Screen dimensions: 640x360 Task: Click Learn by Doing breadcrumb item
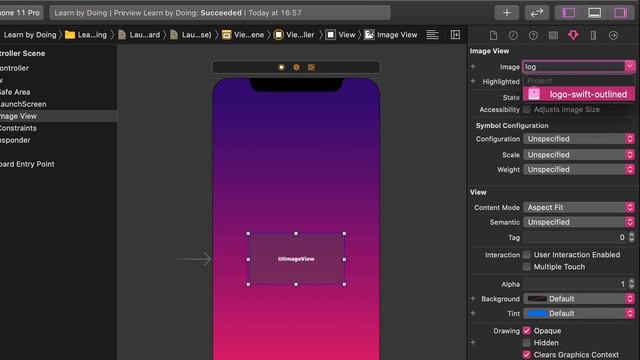[30, 35]
